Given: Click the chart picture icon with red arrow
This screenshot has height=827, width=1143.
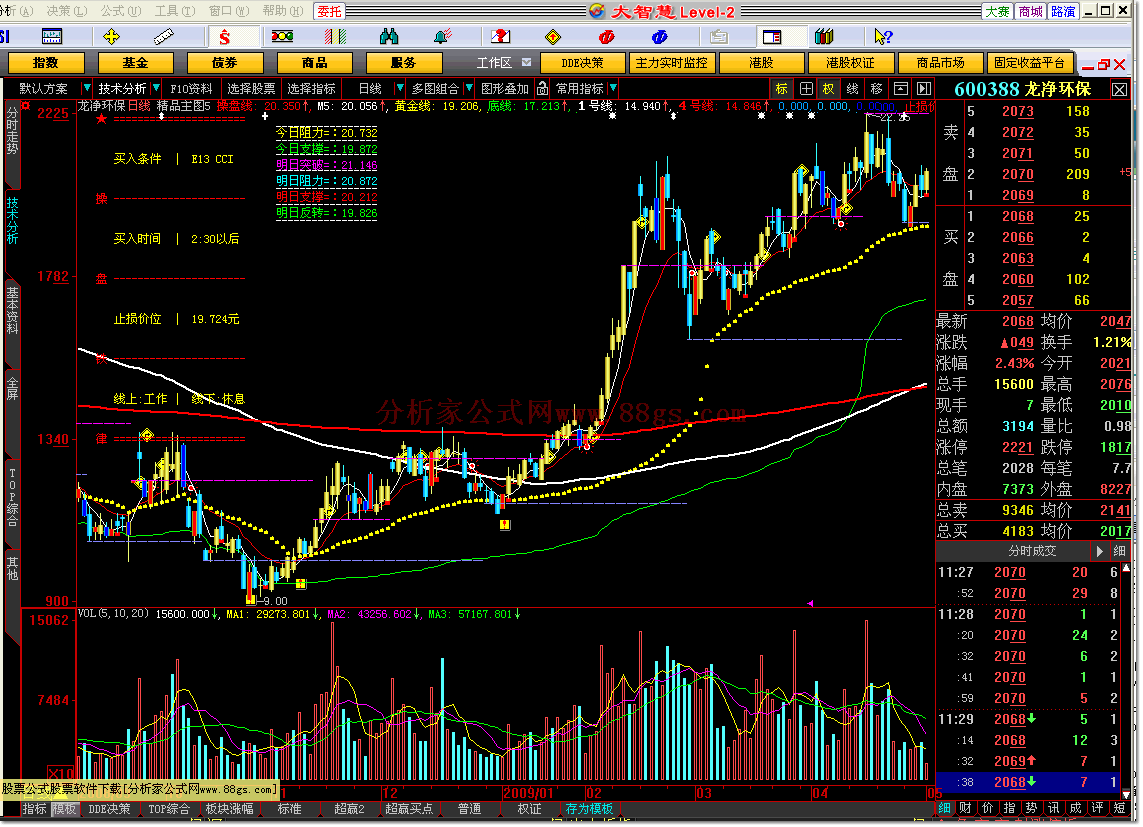Looking at the screenshot, I should point(500,36).
